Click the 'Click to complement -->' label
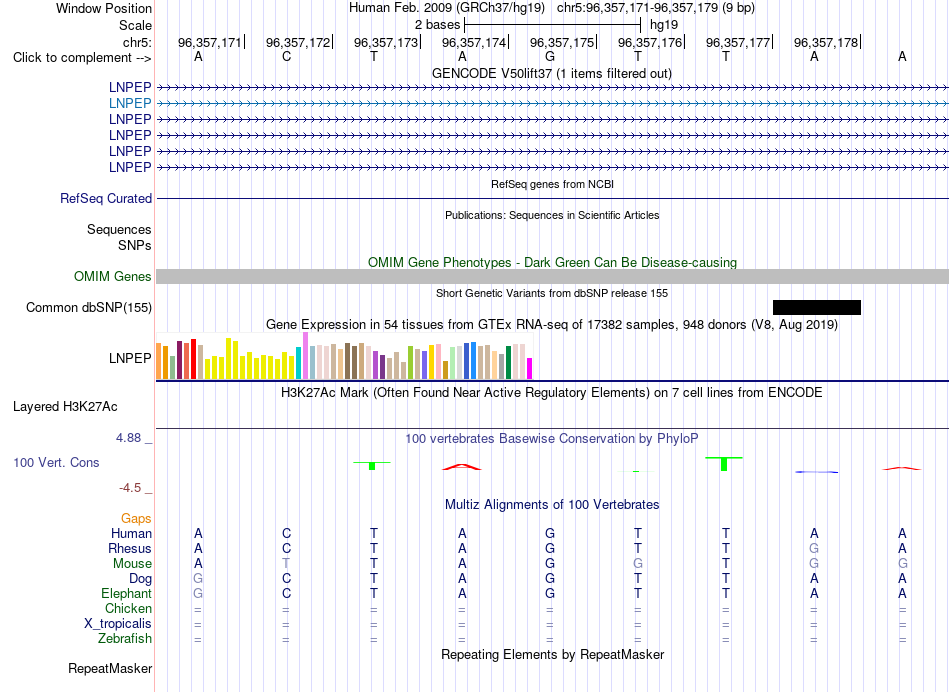The image size is (950, 692). pos(82,58)
